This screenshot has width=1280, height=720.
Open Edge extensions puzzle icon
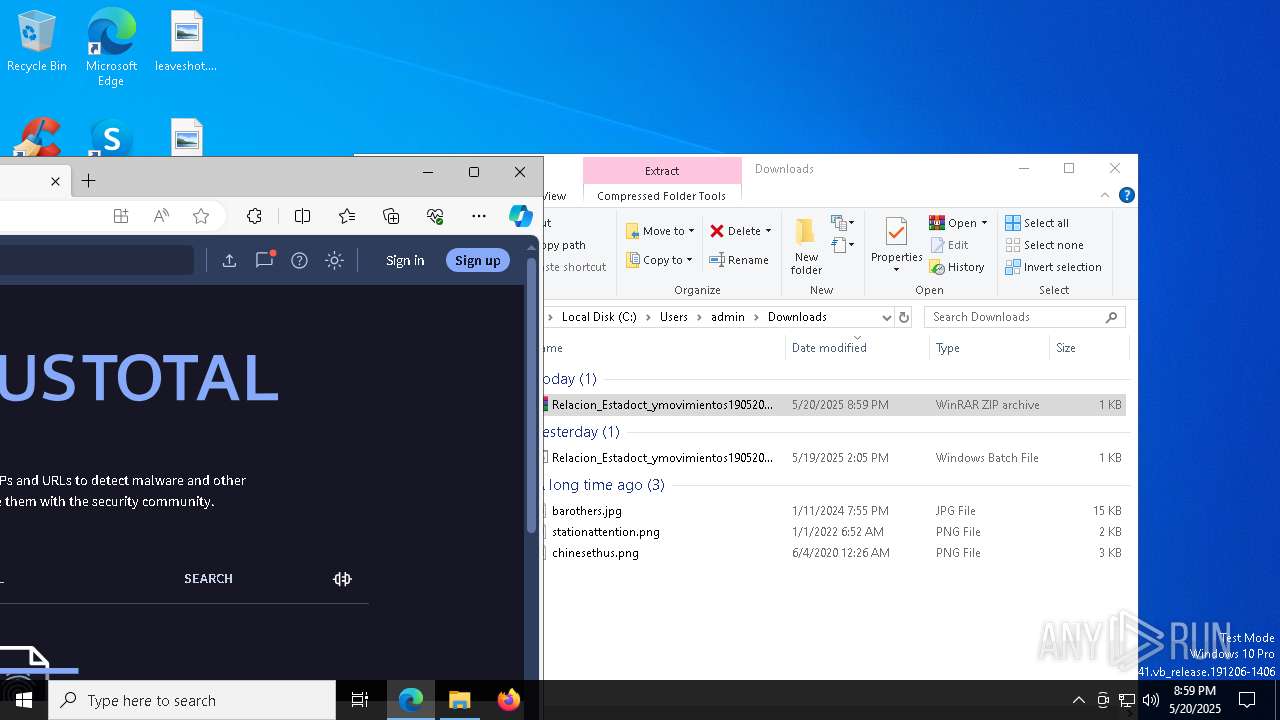tap(254, 216)
